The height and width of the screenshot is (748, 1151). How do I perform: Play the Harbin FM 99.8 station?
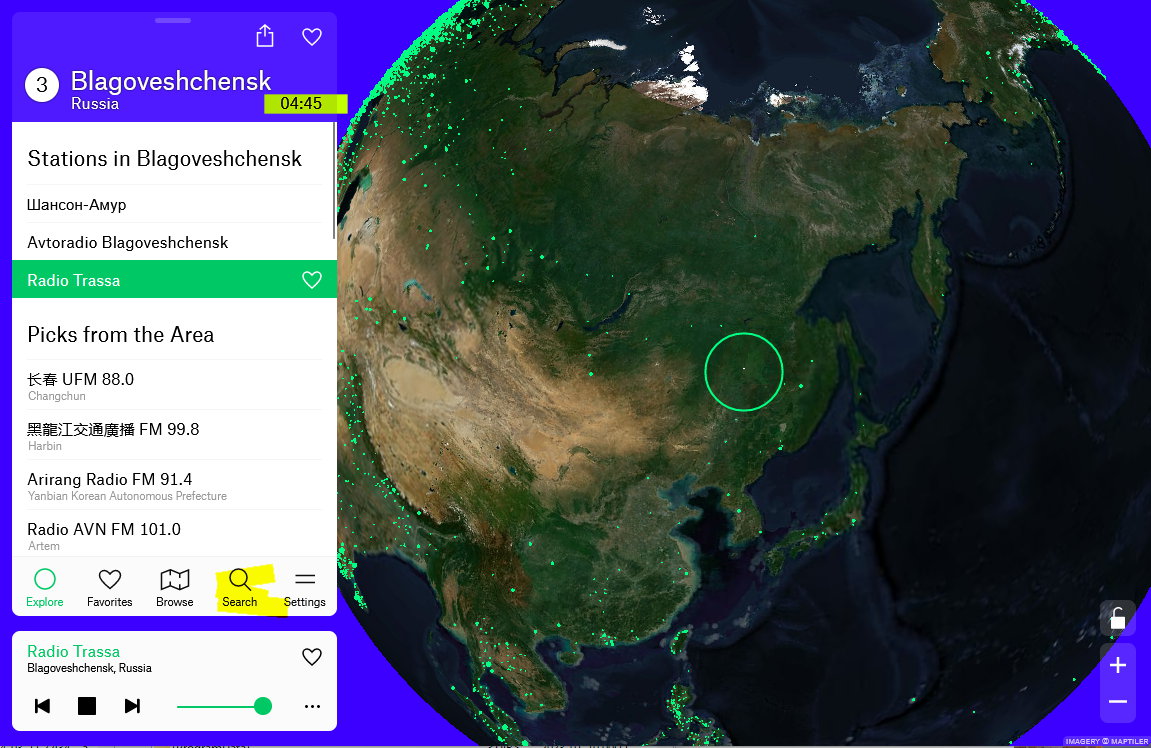(x=174, y=436)
